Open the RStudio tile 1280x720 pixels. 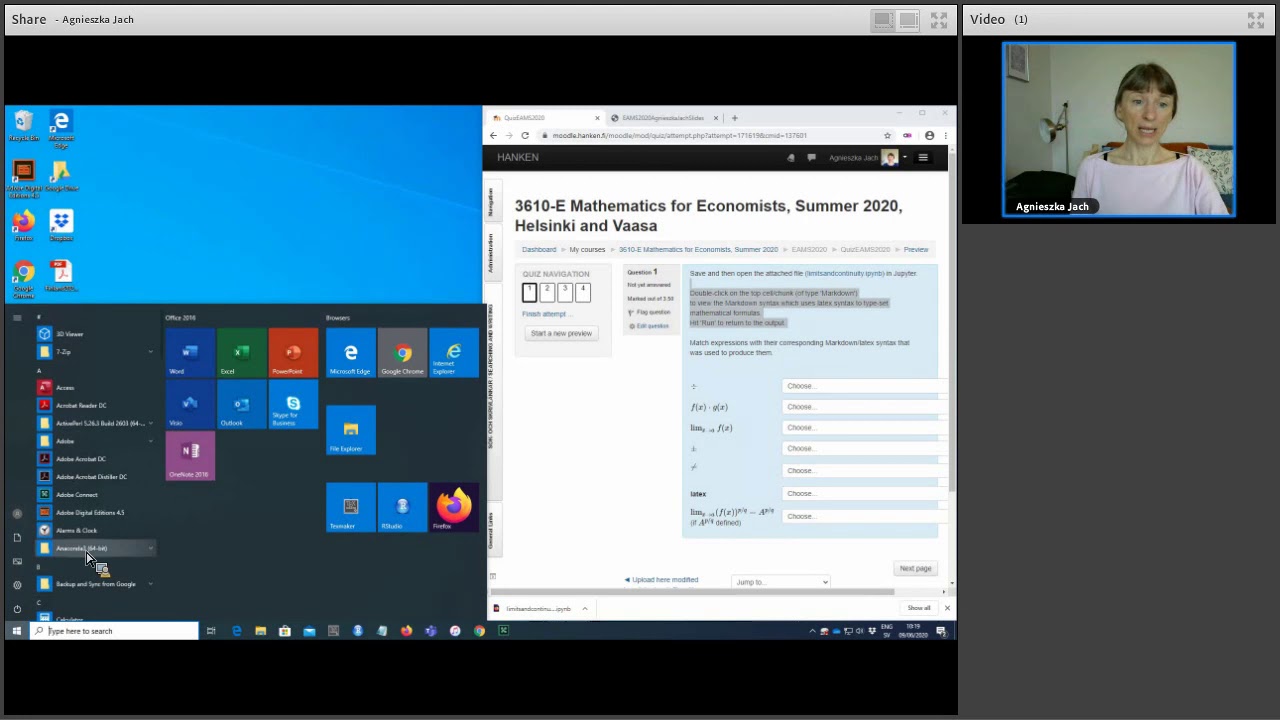(x=402, y=507)
